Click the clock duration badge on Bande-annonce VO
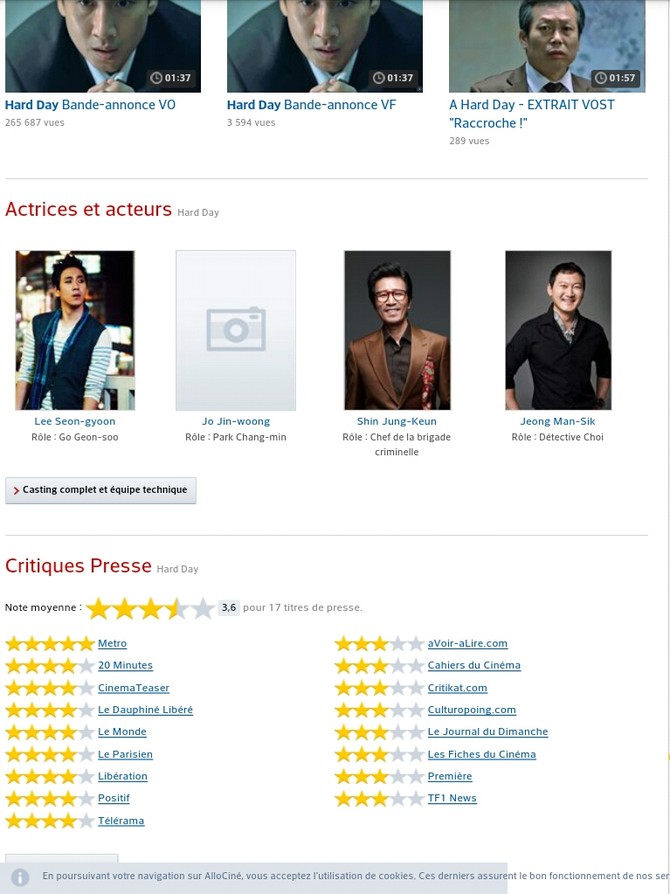The height and width of the screenshot is (894, 670). (170, 78)
